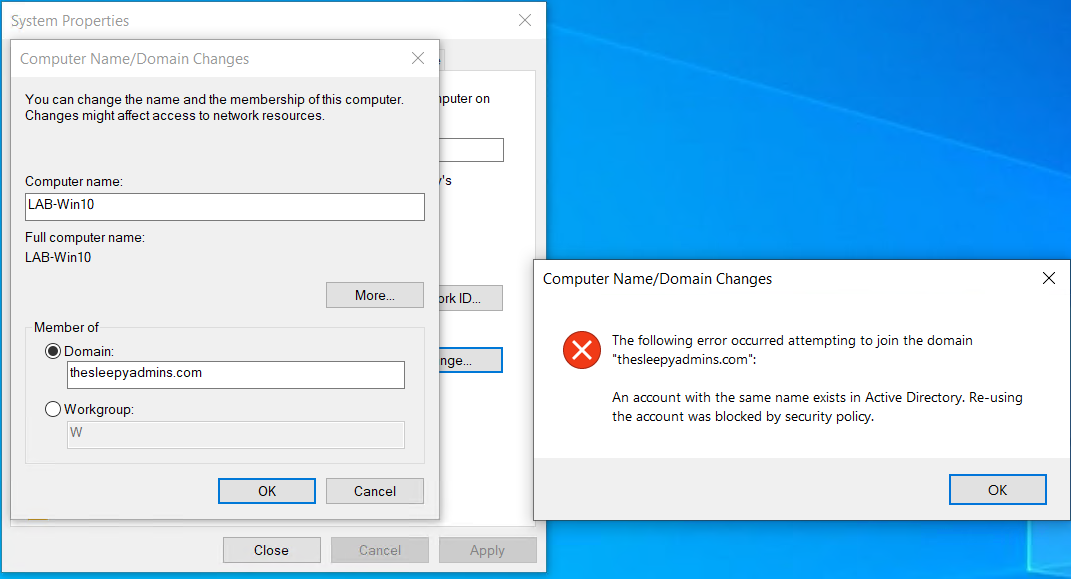
Task: Close the error dialog with its X button
Action: (1048, 278)
